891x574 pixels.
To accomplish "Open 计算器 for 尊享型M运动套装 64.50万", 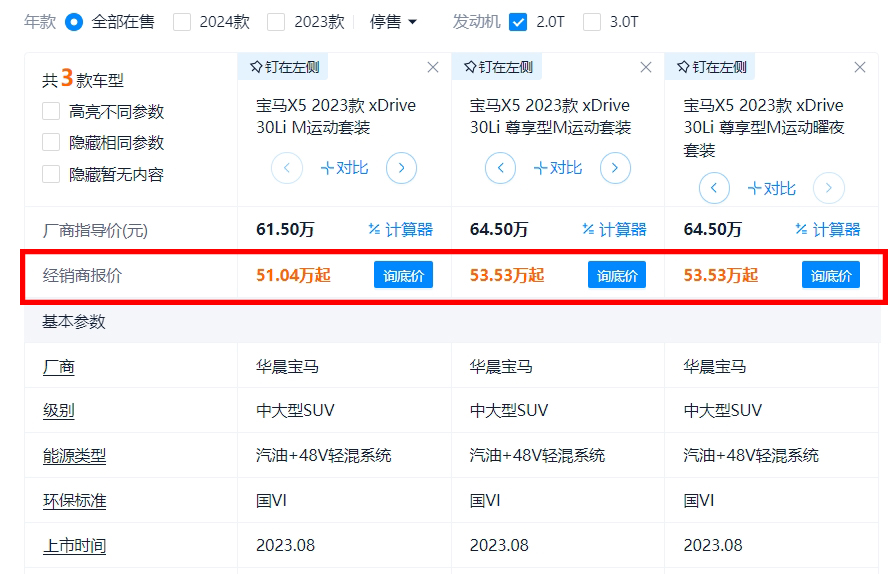I will point(614,230).
